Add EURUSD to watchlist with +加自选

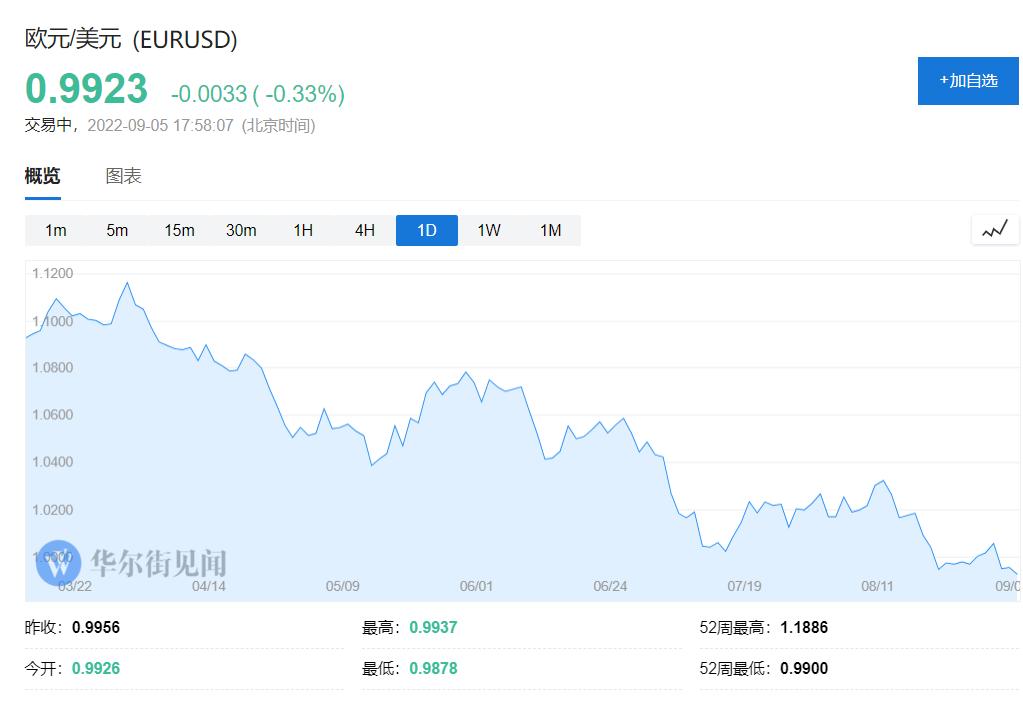pyautogui.click(x=968, y=81)
